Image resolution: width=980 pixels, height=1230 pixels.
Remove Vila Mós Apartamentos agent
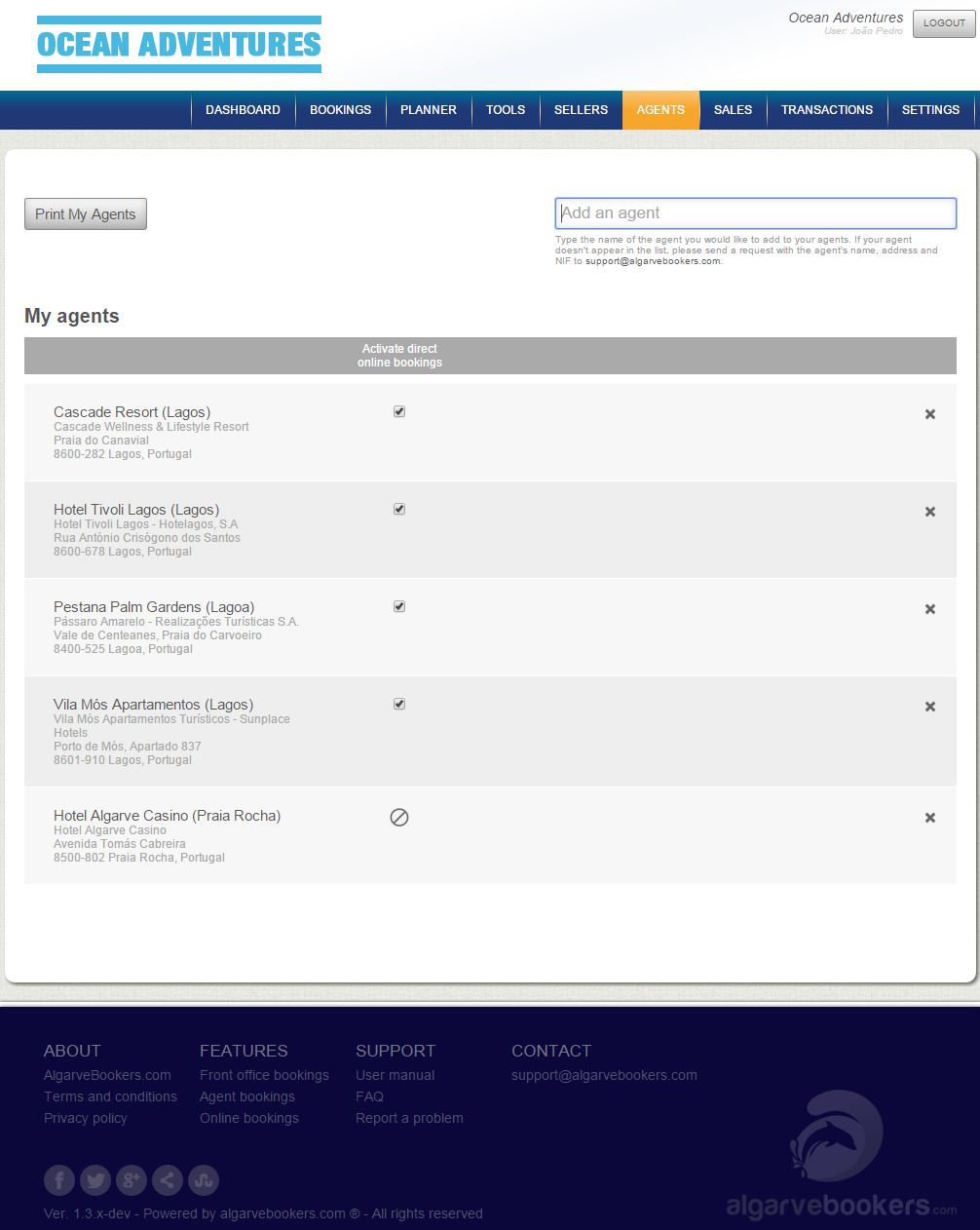pos(930,707)
